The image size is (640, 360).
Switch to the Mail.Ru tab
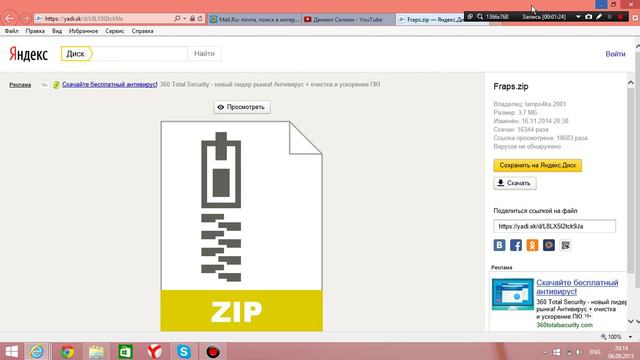[255, 19]
